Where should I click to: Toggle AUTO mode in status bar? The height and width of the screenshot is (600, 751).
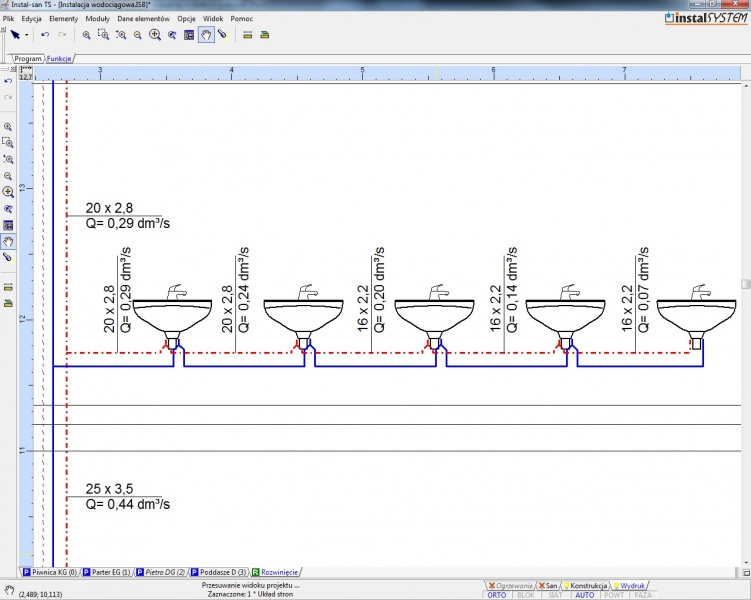585,595
